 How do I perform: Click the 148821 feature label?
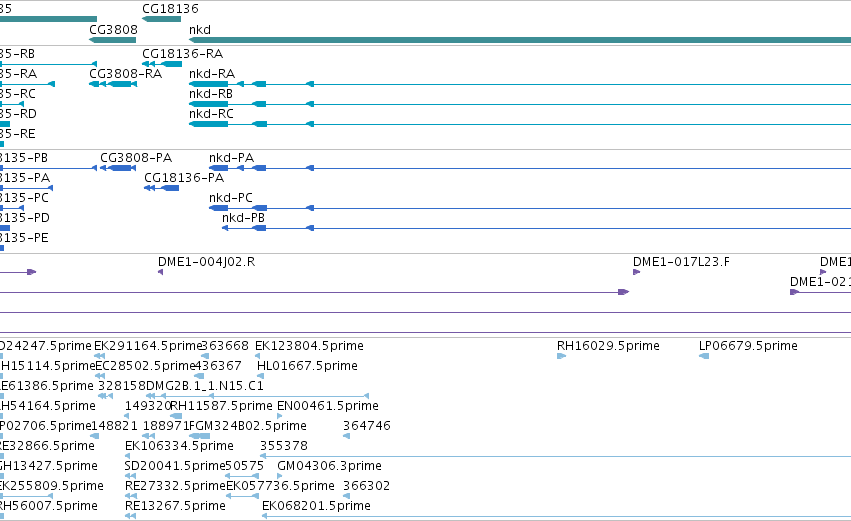click(114, 427)
